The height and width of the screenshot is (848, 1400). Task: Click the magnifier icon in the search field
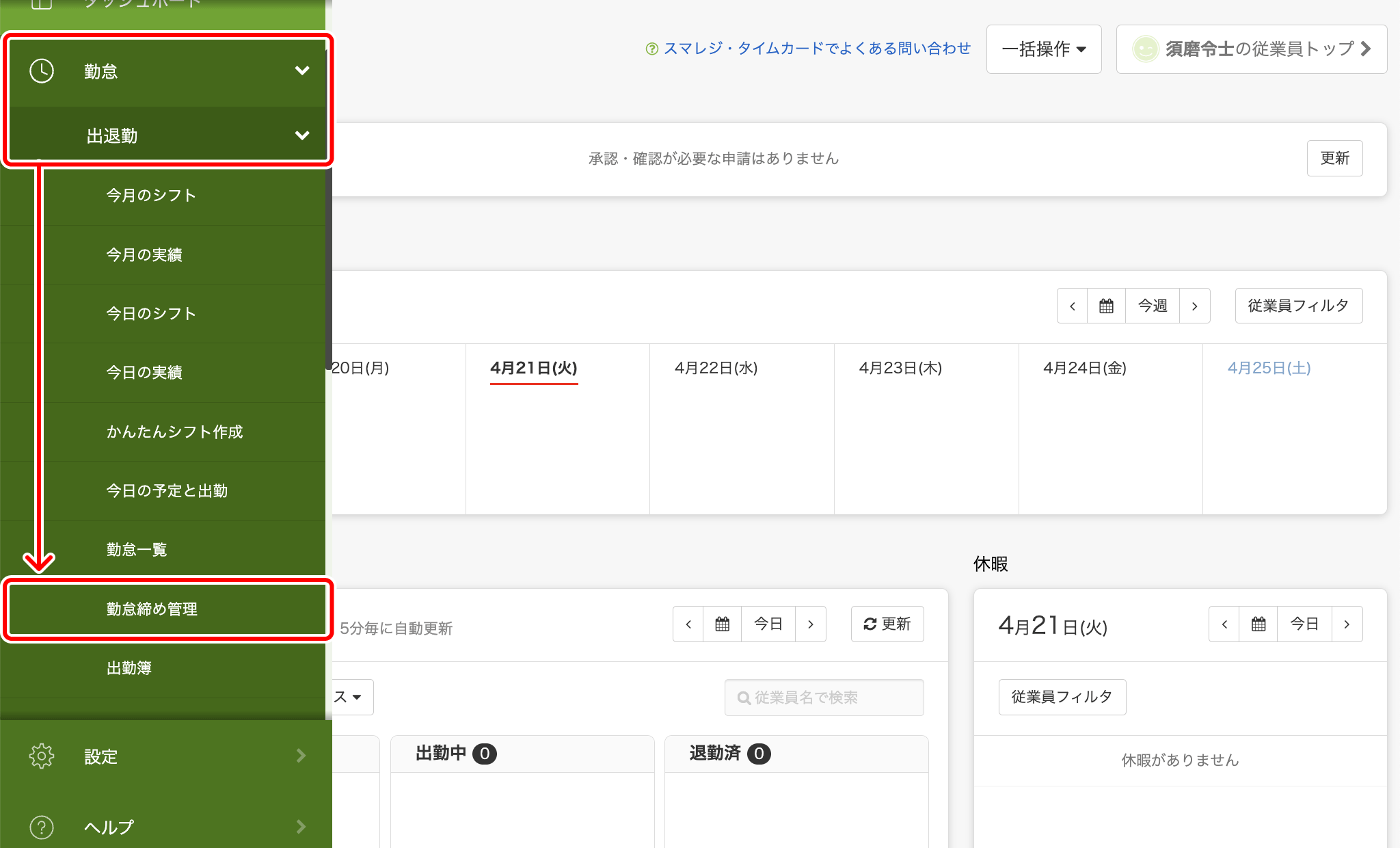click(x=743, y=698)
